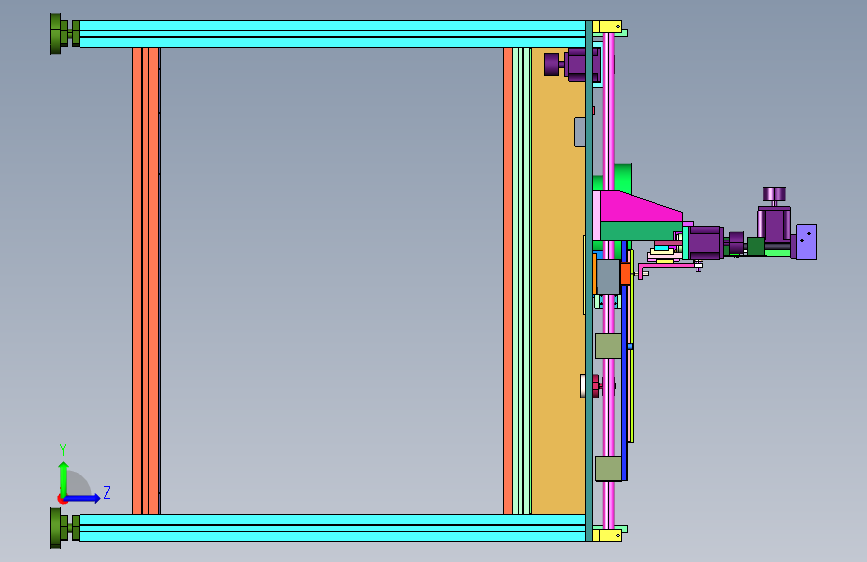Select the tan back panel

click(x=558, y=281)
